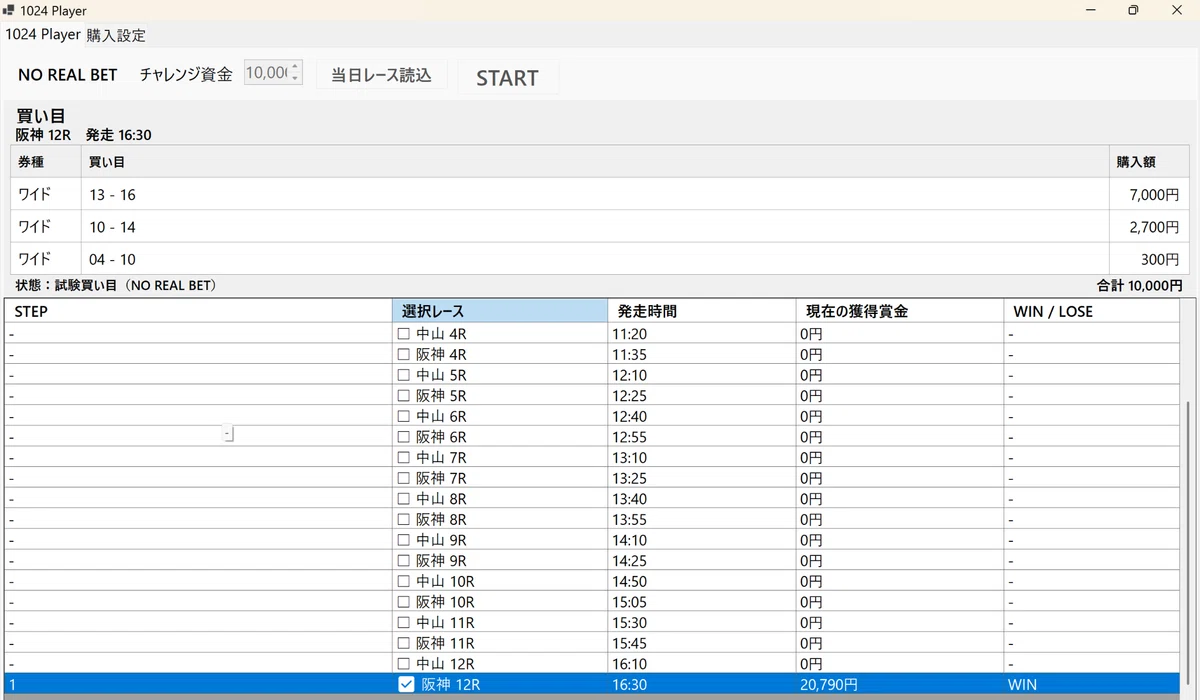This screenshot has width=1200, height=700.
Task: Sort by 現在の獲得賞金 column header
Action: tap(899, 311)
